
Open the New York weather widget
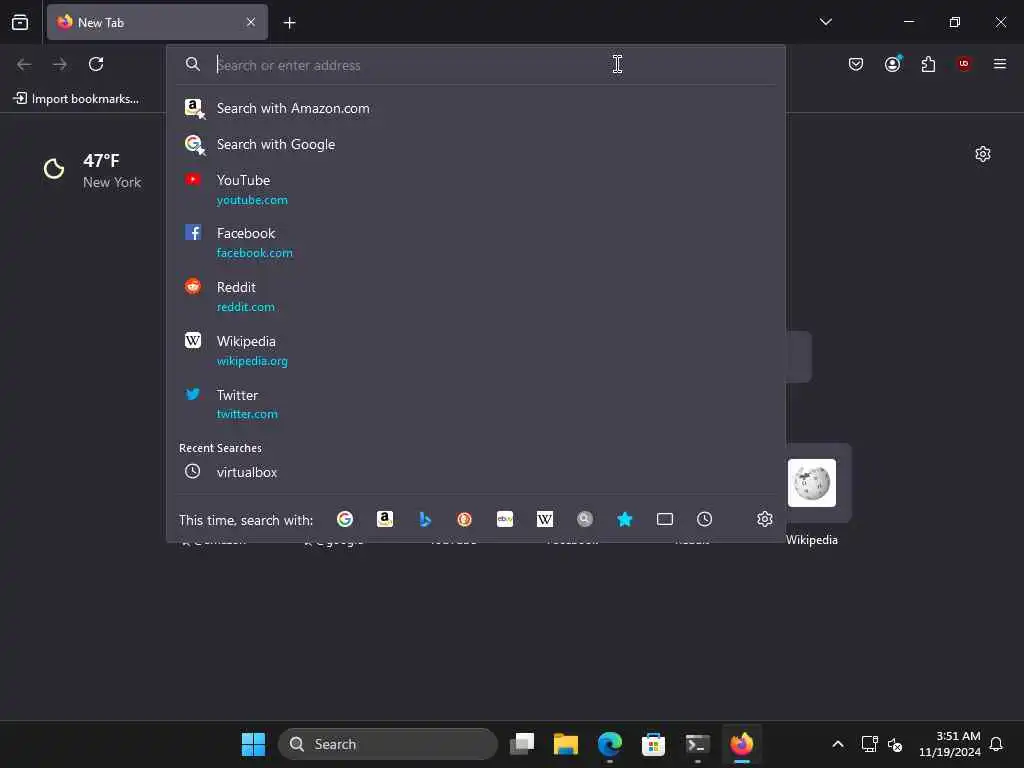92,170
